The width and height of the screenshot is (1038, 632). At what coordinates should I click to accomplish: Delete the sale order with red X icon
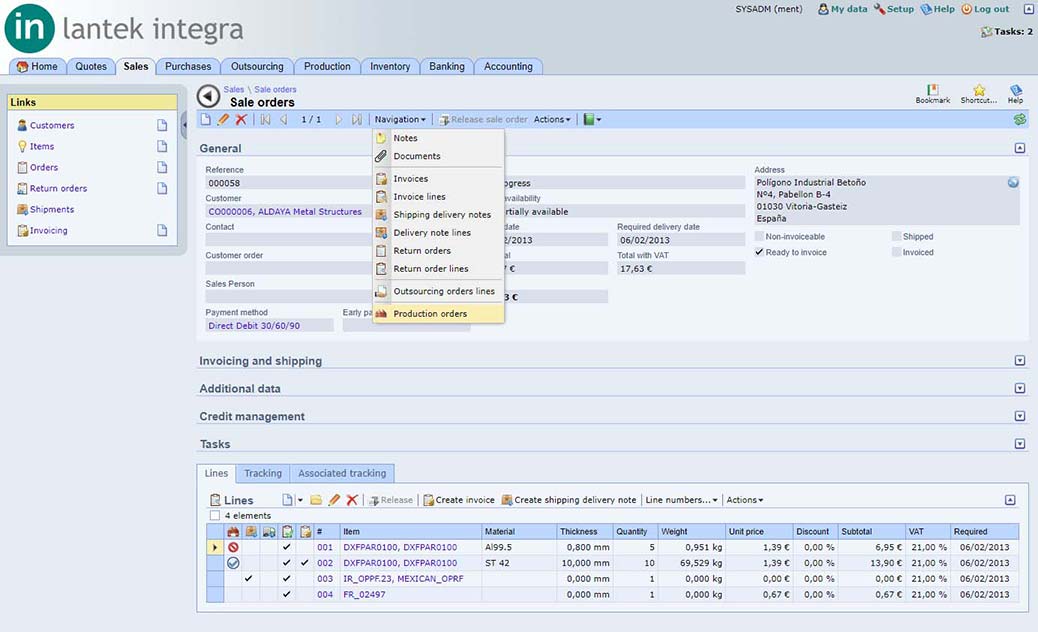click(241, 119)
